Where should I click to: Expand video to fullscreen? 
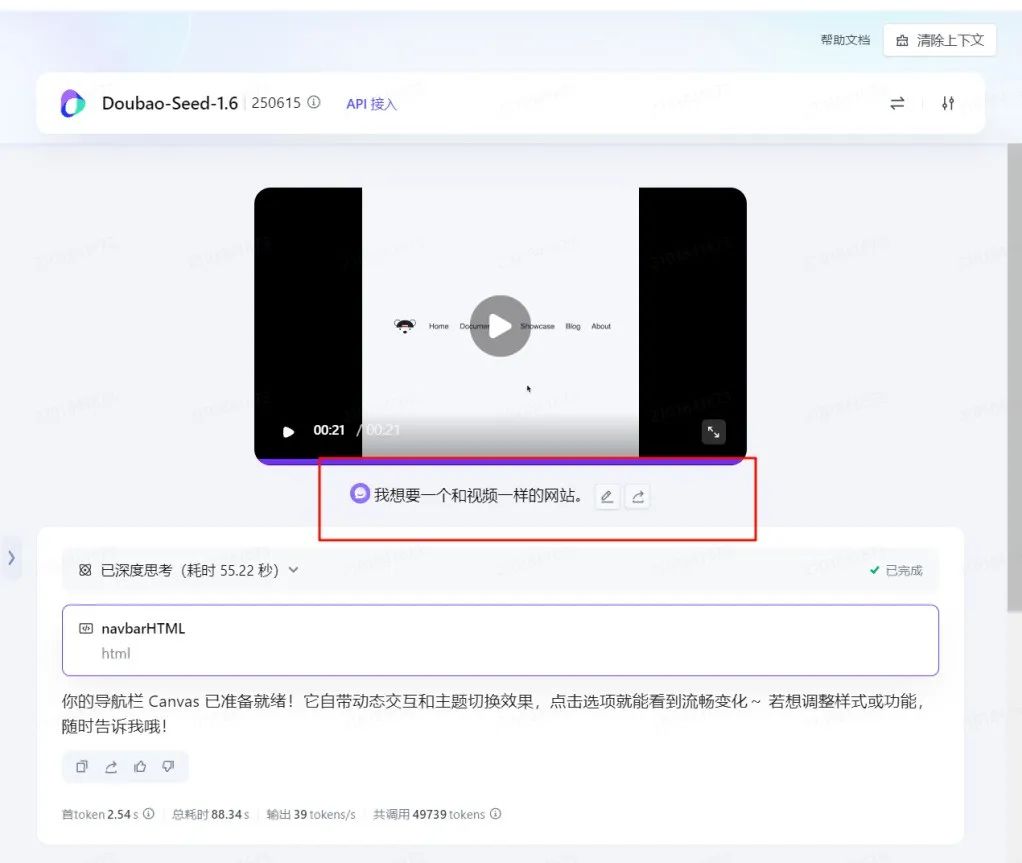click(x=713, y=432)
